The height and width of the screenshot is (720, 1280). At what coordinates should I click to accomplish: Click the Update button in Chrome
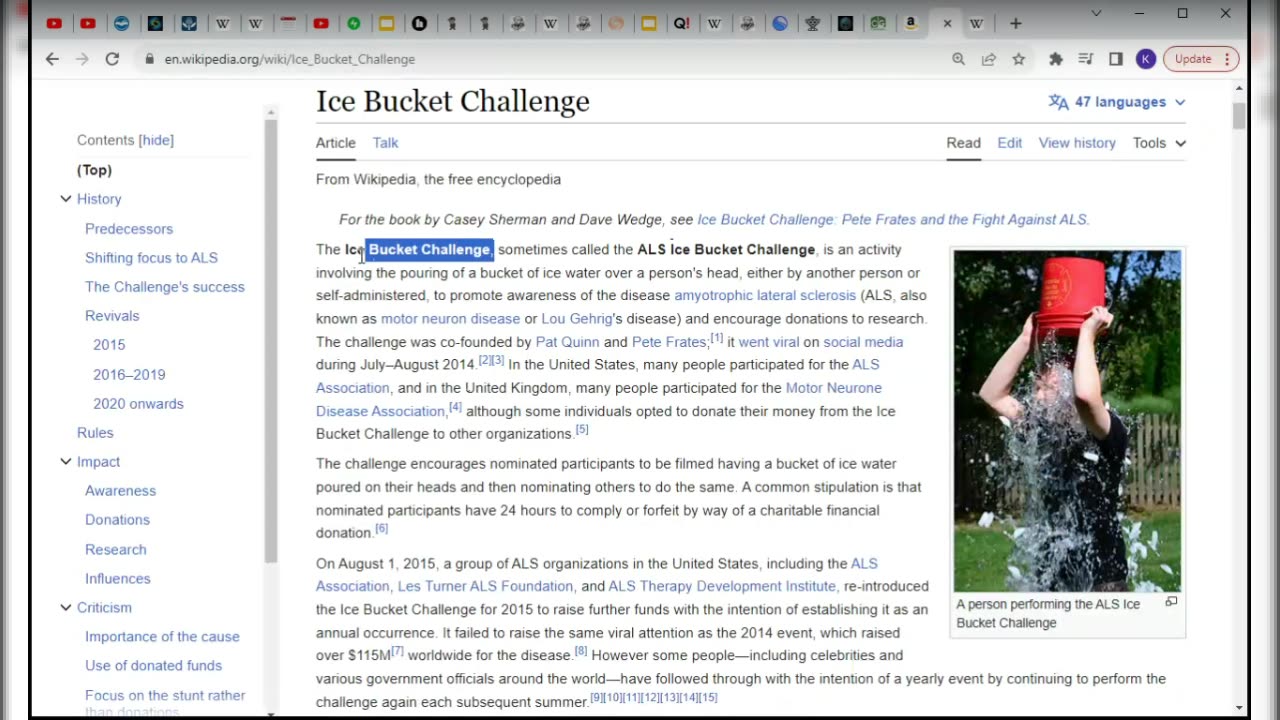(x=1201, y=59)
